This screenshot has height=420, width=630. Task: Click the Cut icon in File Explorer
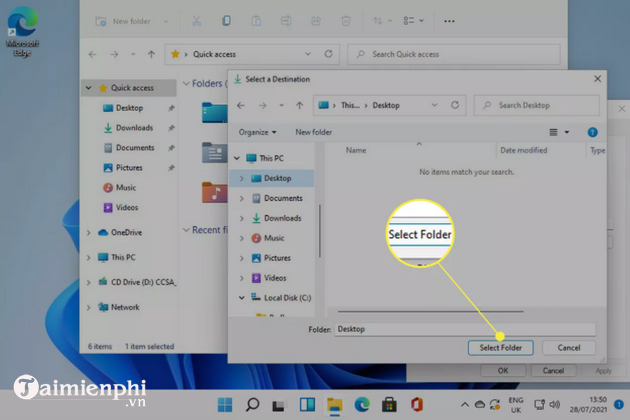(196, 21)
